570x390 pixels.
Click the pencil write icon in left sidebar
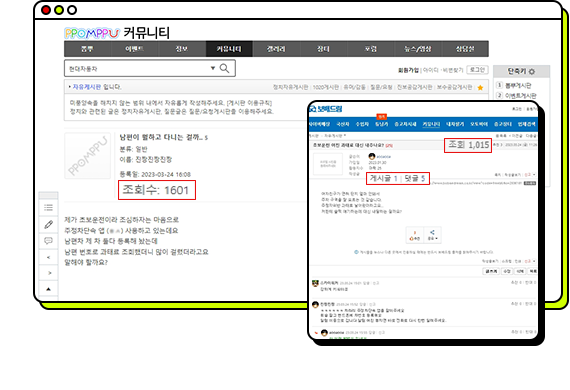48,224
